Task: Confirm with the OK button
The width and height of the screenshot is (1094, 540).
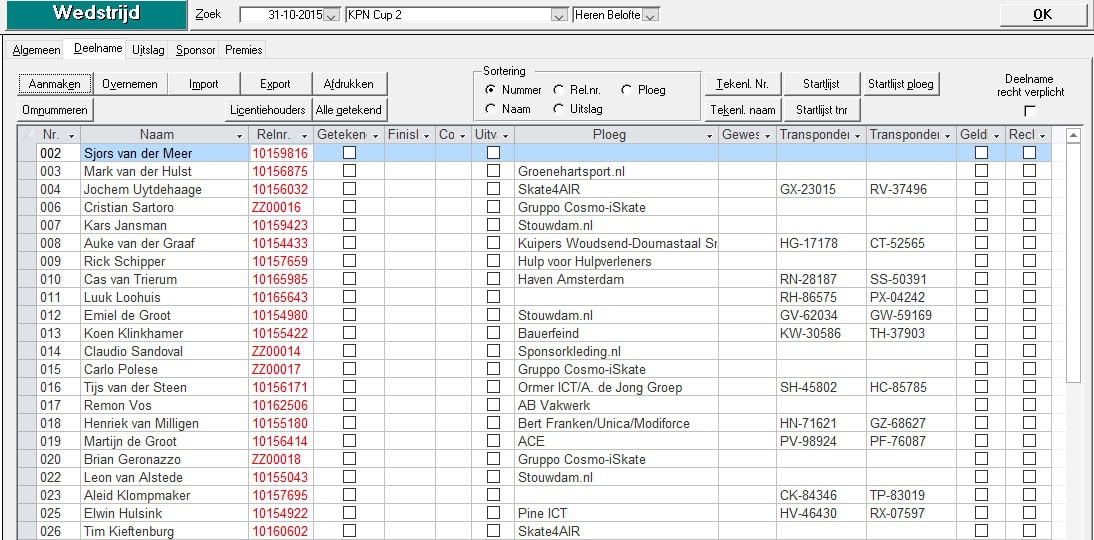Action: pyautogui.click(x=1042, y=15)
